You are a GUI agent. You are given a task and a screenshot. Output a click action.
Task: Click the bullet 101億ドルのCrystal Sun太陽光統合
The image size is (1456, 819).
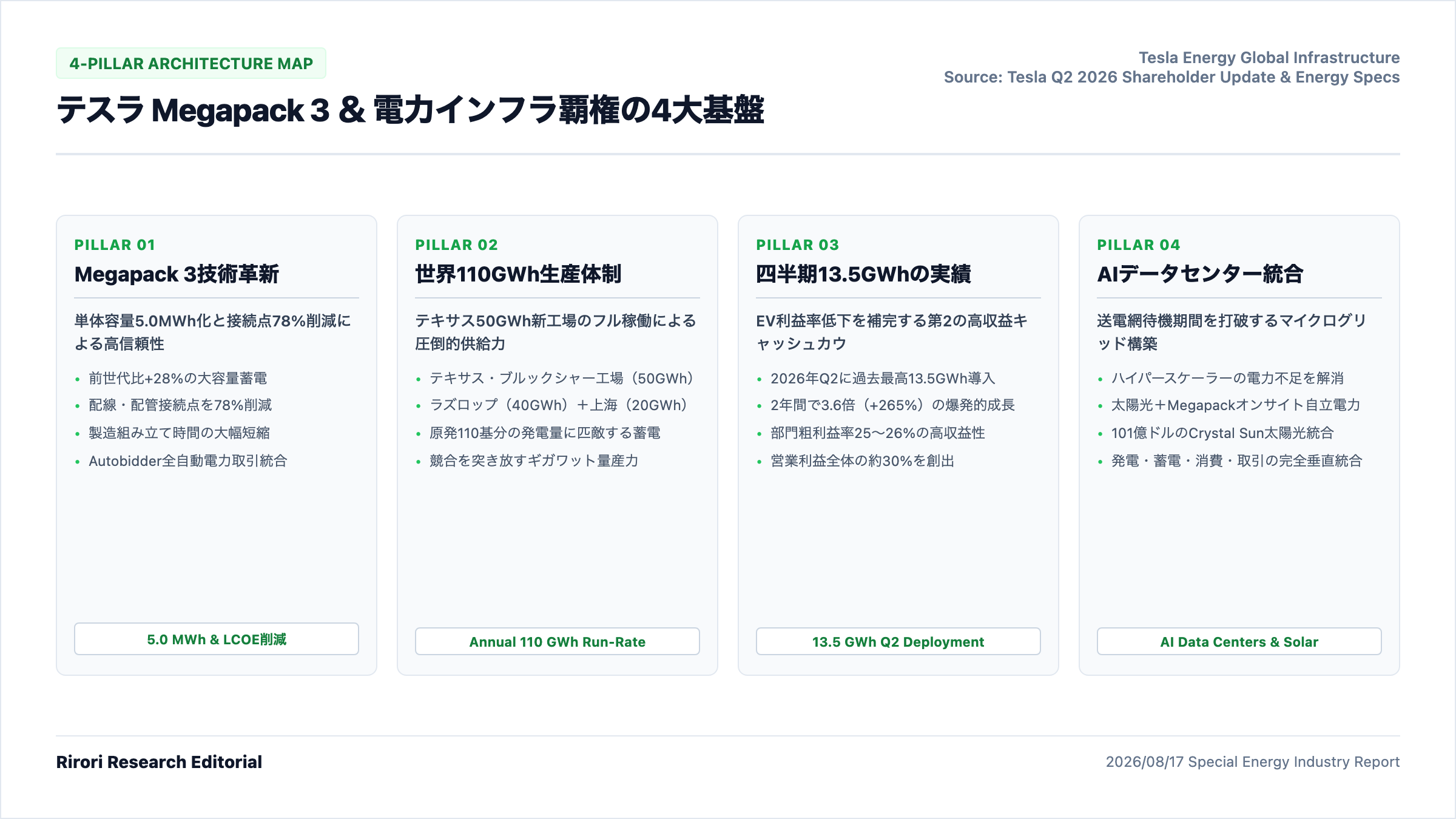coord(1222,433)
